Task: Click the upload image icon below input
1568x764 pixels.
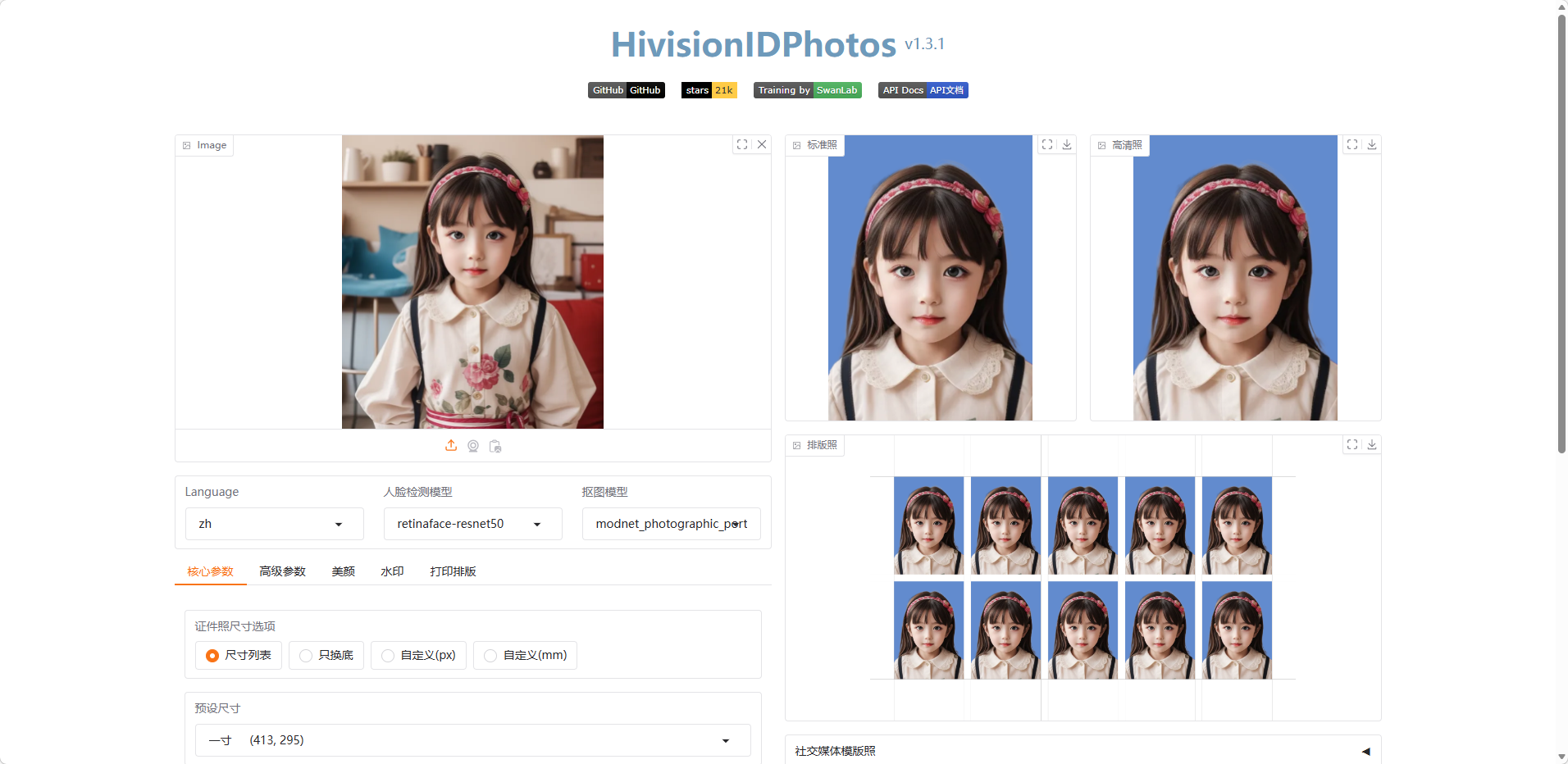Action: click(x=451, y=446)
